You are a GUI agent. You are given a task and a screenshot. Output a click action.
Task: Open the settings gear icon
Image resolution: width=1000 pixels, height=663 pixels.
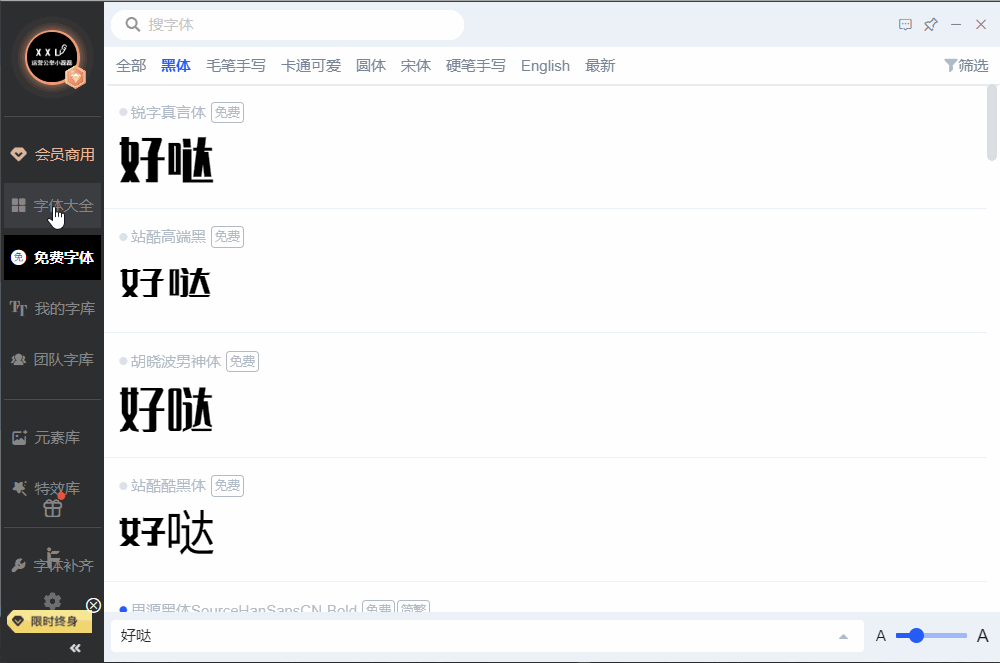pyautogui.click(x=52, y=601)
